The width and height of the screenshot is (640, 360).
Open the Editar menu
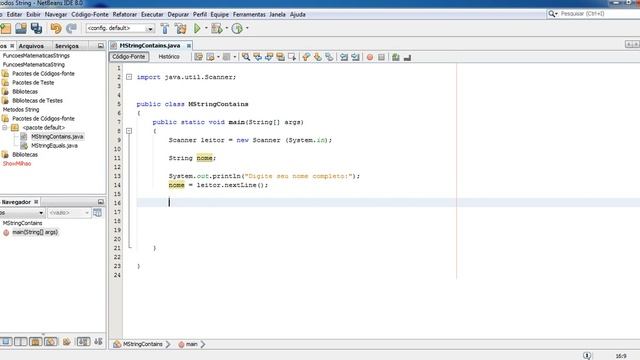[14, 14]
